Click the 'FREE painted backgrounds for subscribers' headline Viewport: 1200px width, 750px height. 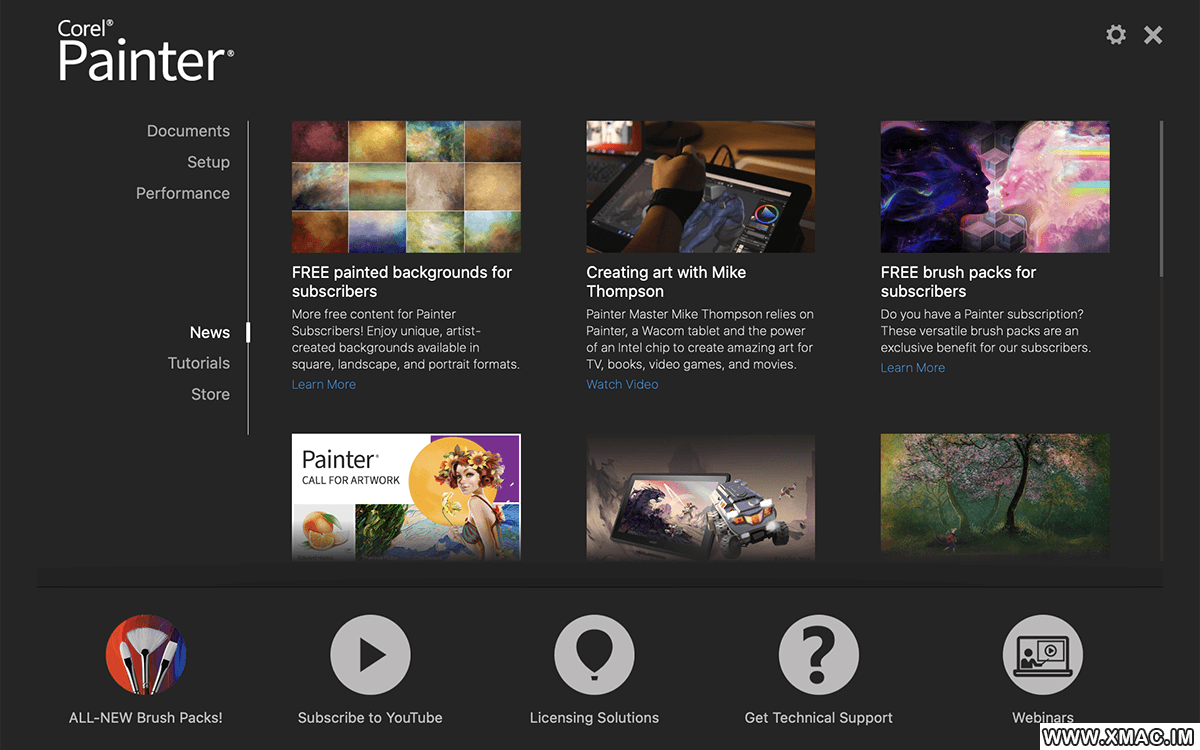pyautogui.click(x=402, y=282)
